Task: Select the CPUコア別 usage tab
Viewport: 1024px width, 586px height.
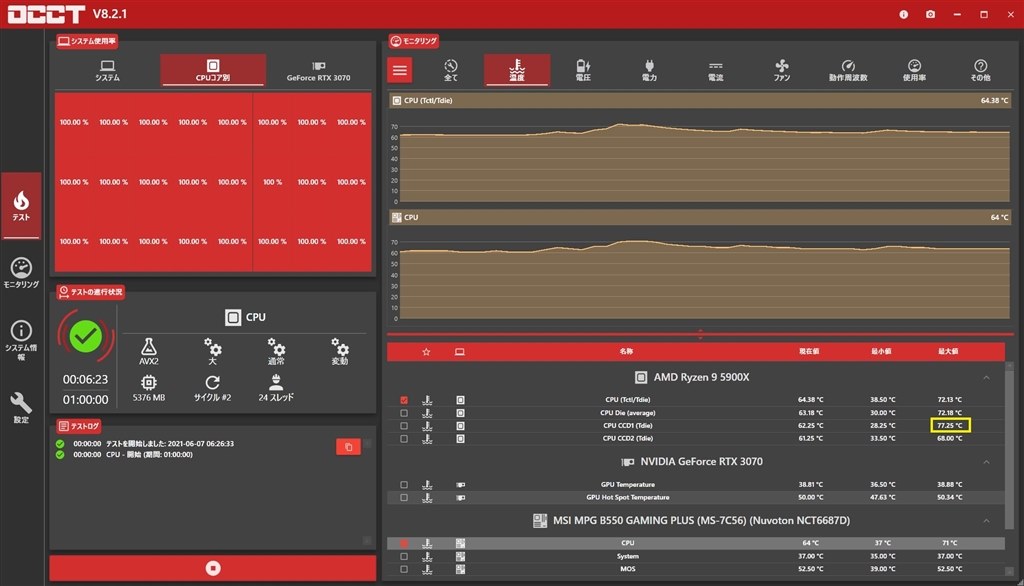Action: 213,71
